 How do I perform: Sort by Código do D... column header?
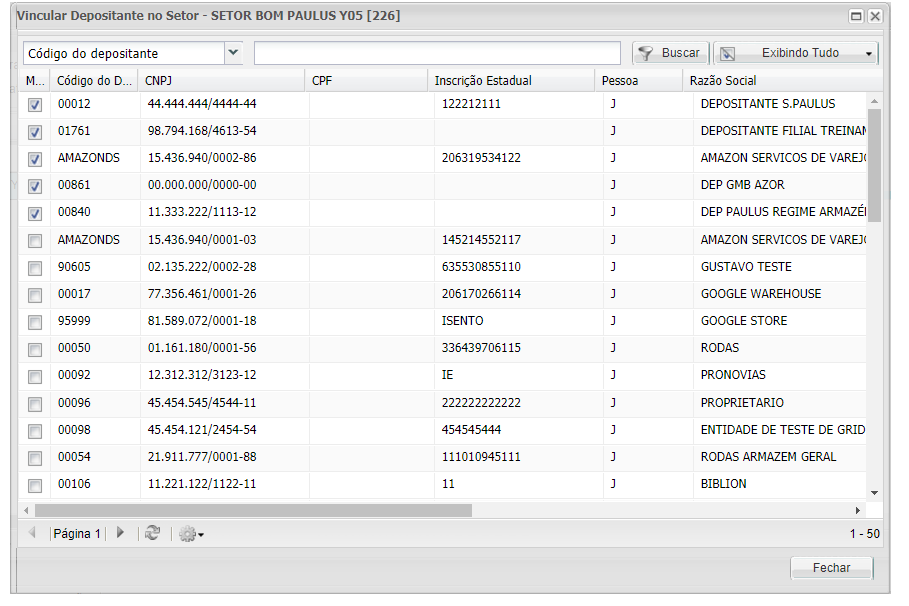point(94,81)
